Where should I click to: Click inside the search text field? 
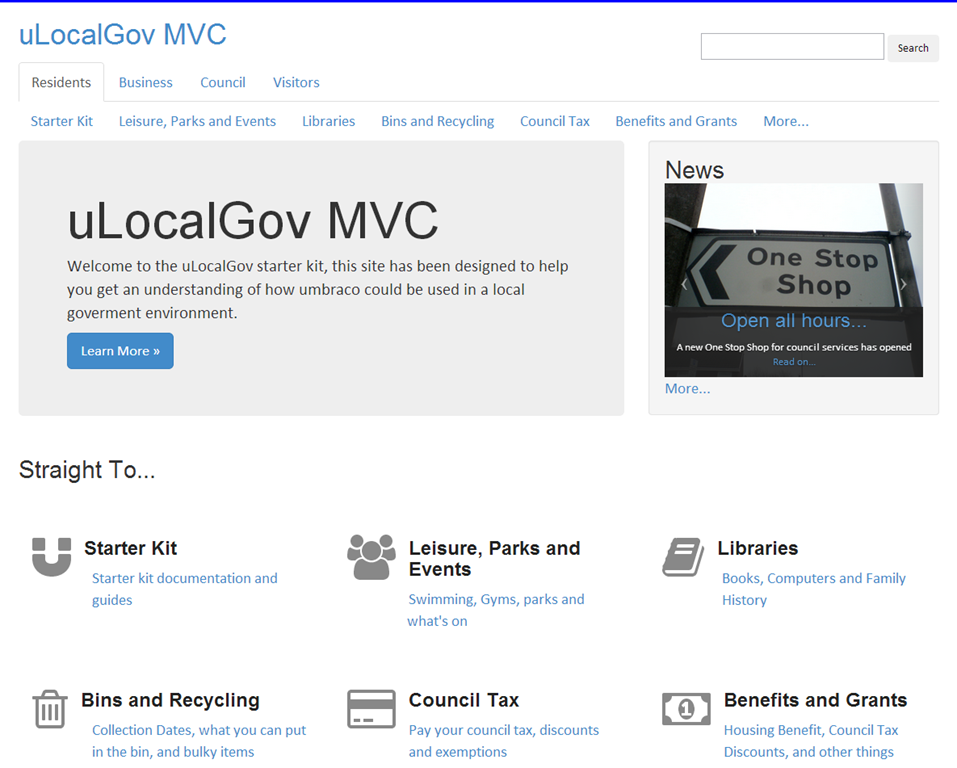pyautogui.click(x=791, y=47)
